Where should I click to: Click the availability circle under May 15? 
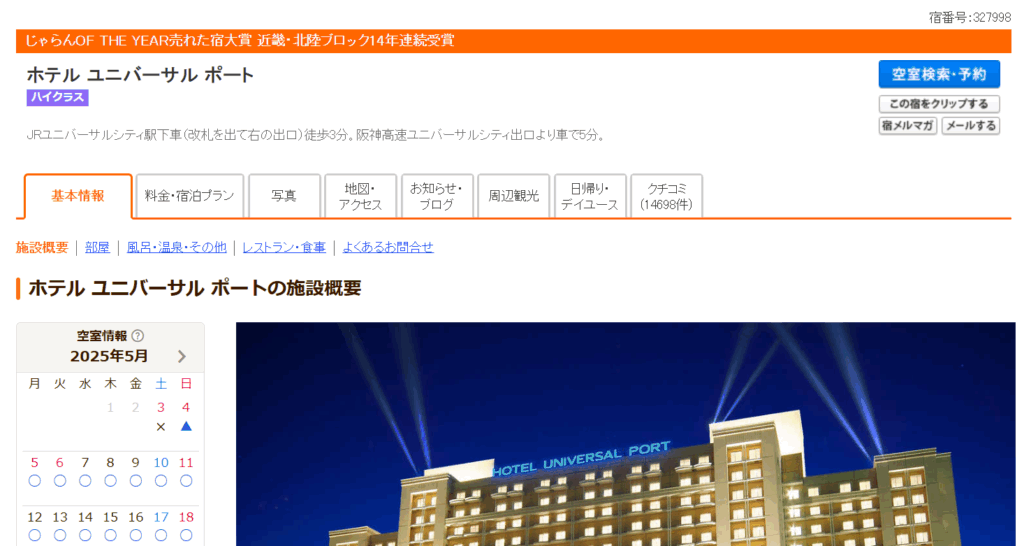pyautogui.click(x=110, y=536)
